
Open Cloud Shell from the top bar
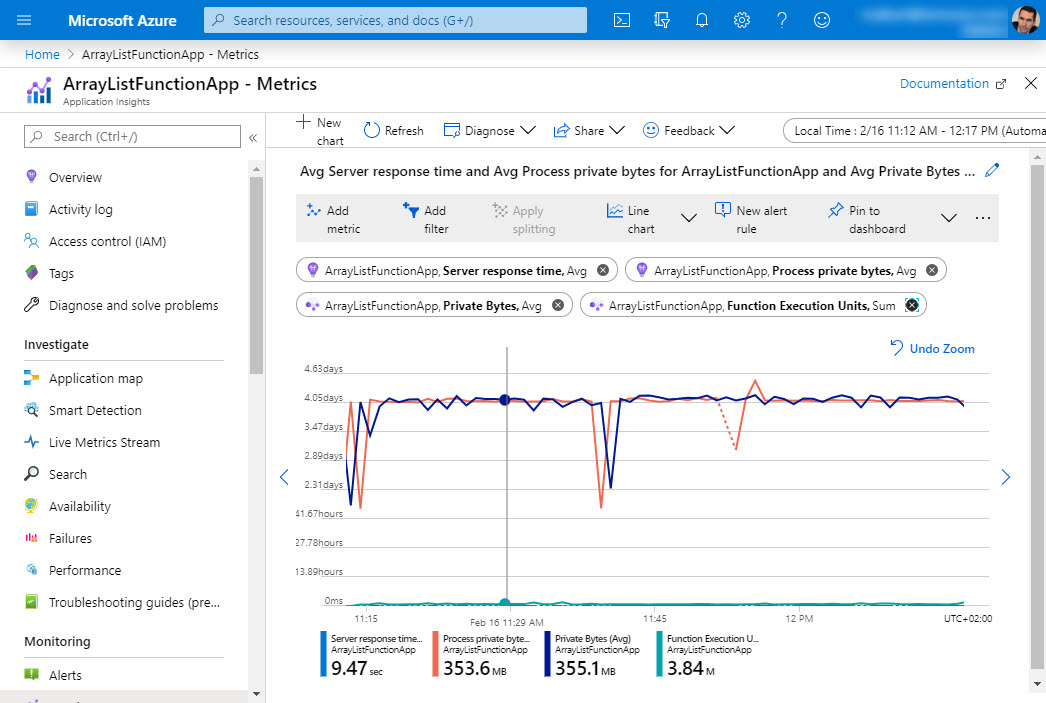tap(622, 20)
